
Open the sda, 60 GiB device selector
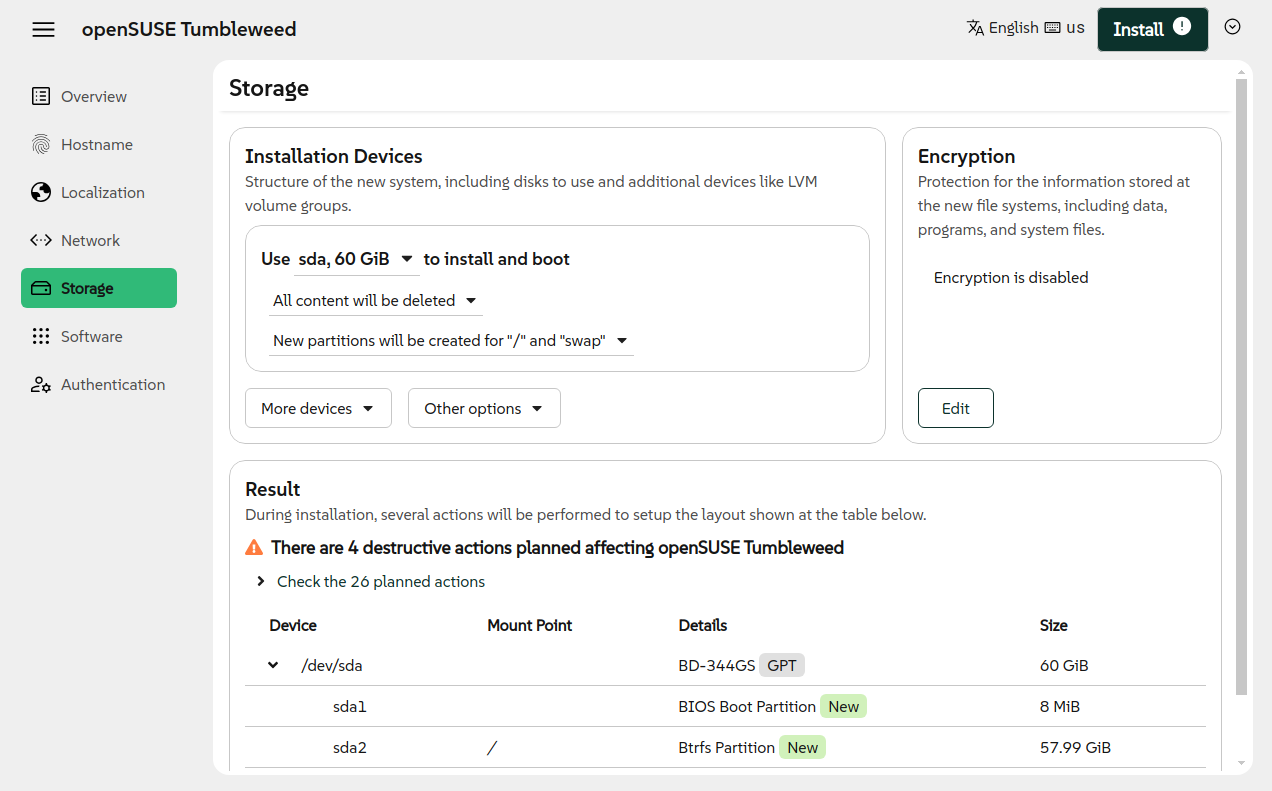(x=356, y=259)
